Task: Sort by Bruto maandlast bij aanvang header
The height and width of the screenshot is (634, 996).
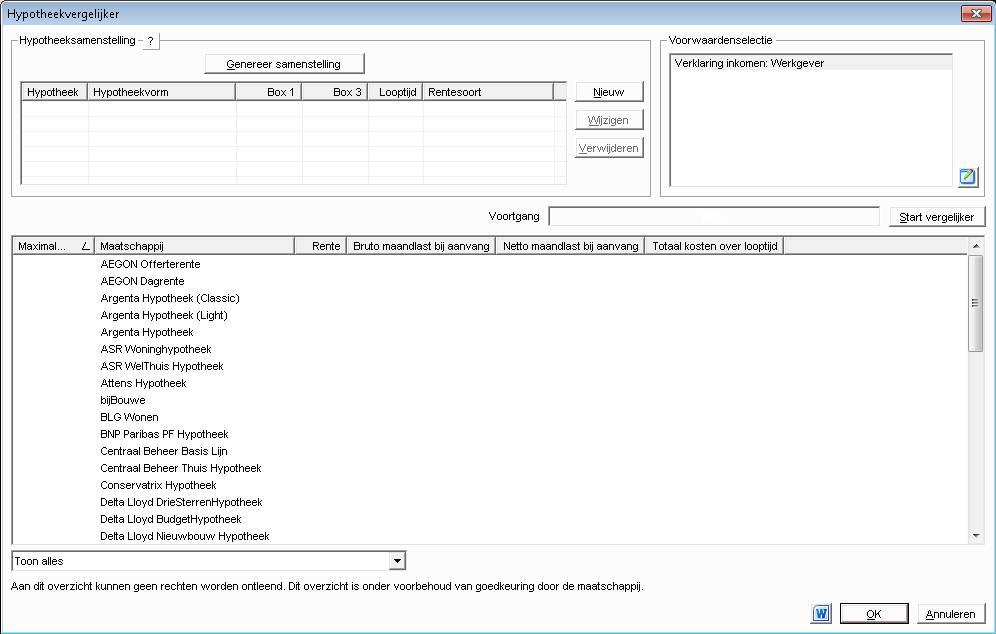Action: 421,246
